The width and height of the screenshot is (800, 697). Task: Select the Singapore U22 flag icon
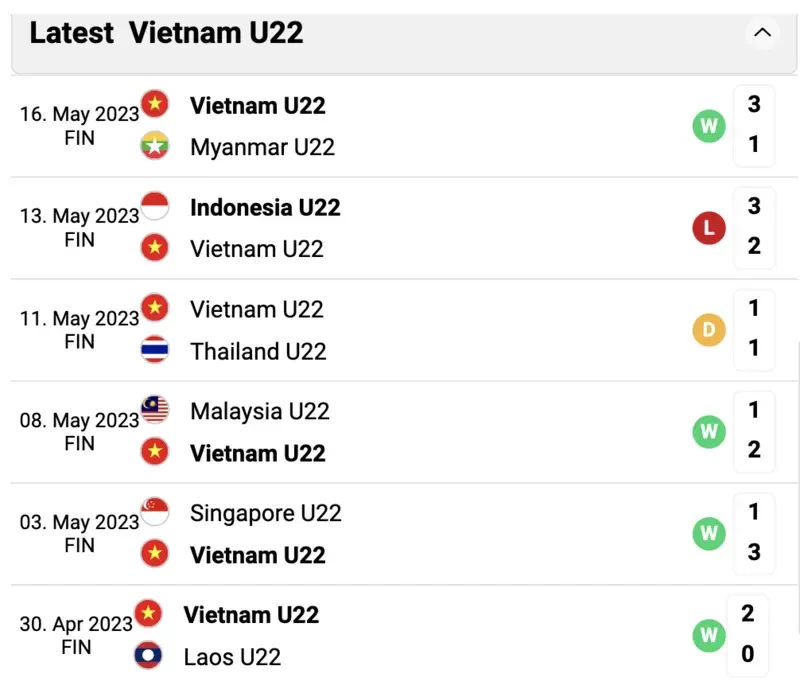click(x=155, y=512)
